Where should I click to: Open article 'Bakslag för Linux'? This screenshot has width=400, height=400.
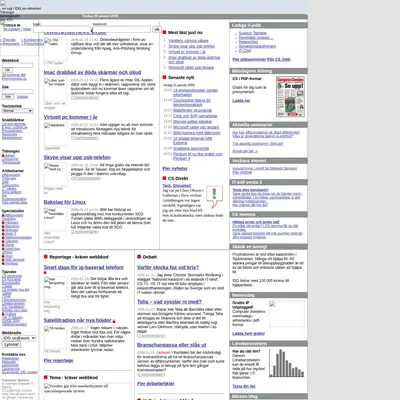click(65, 202)
